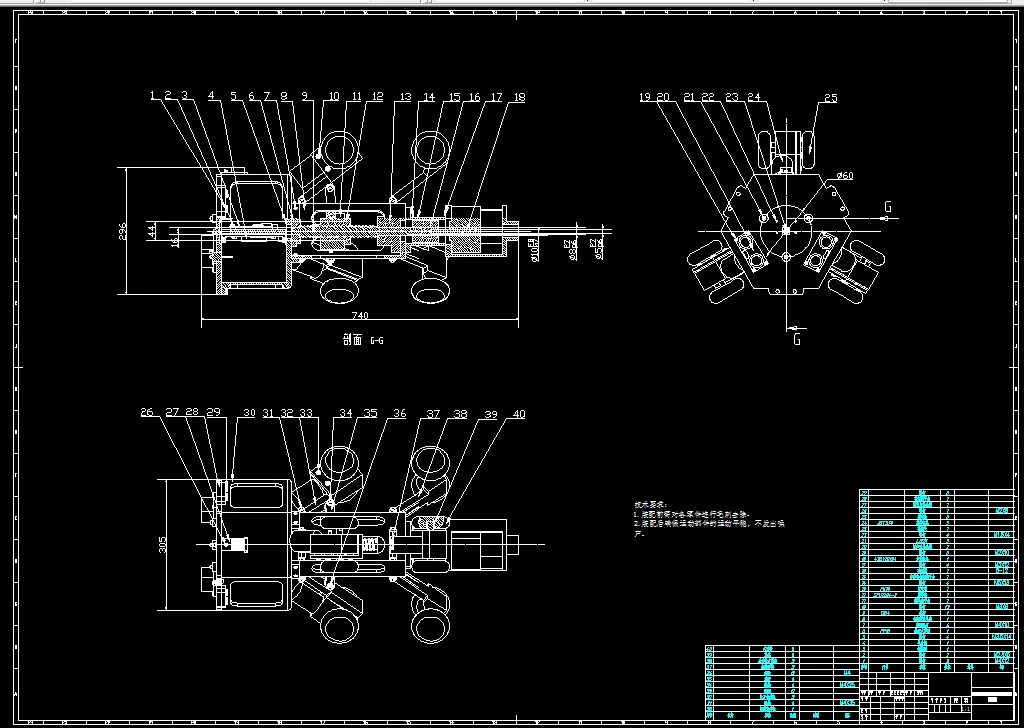The width and height of the screenshot is (1024, 728).
Task: Click the ø60 diameter dimension text
Action: [844, 176]
